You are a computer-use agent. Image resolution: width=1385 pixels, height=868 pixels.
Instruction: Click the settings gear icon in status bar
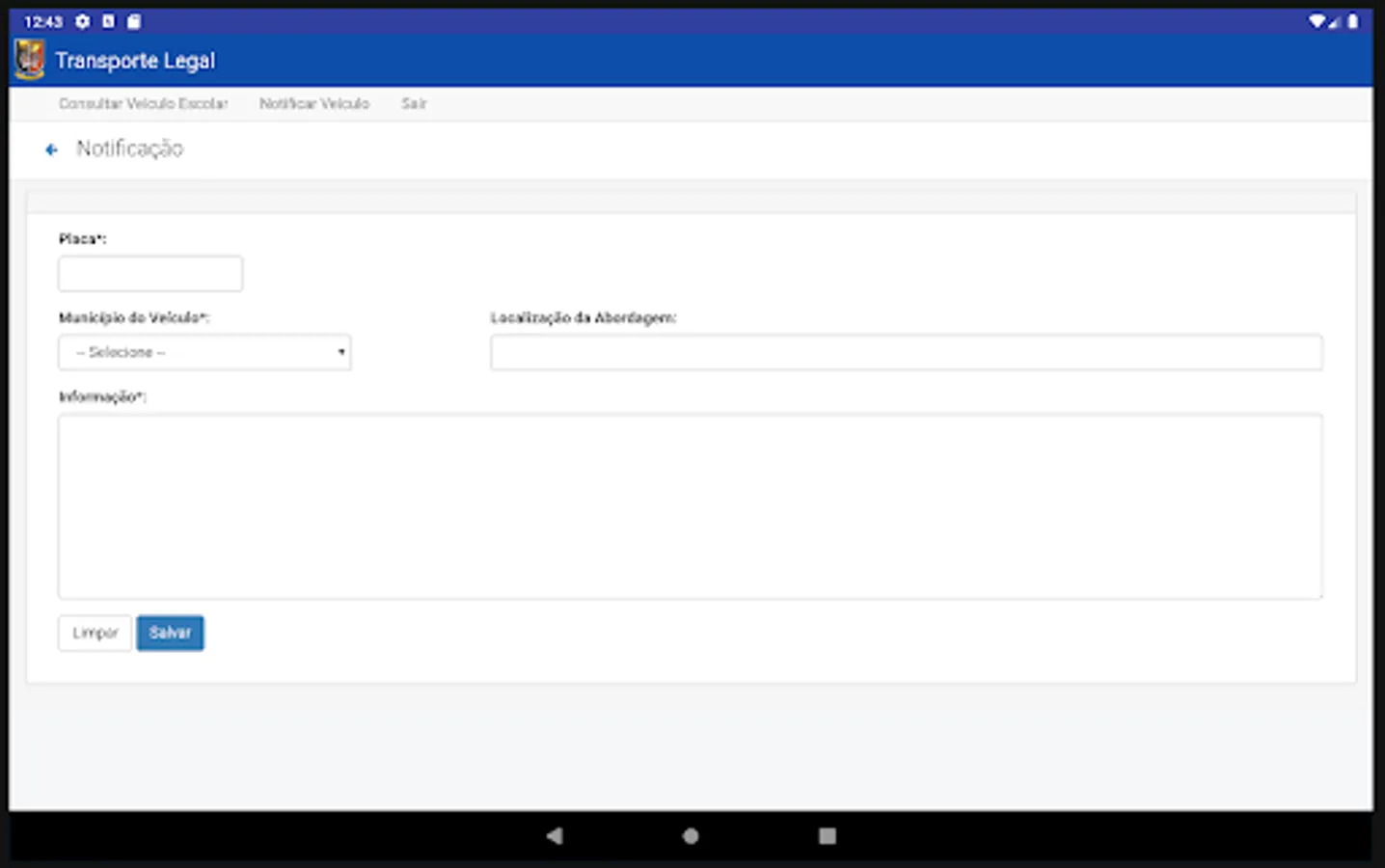pos(83,21)
